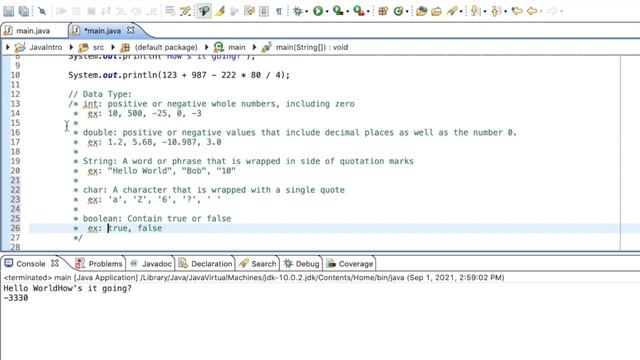Click the main class breadcrumb item
Viewport: 640px width, 360px height.
point(237,47)
